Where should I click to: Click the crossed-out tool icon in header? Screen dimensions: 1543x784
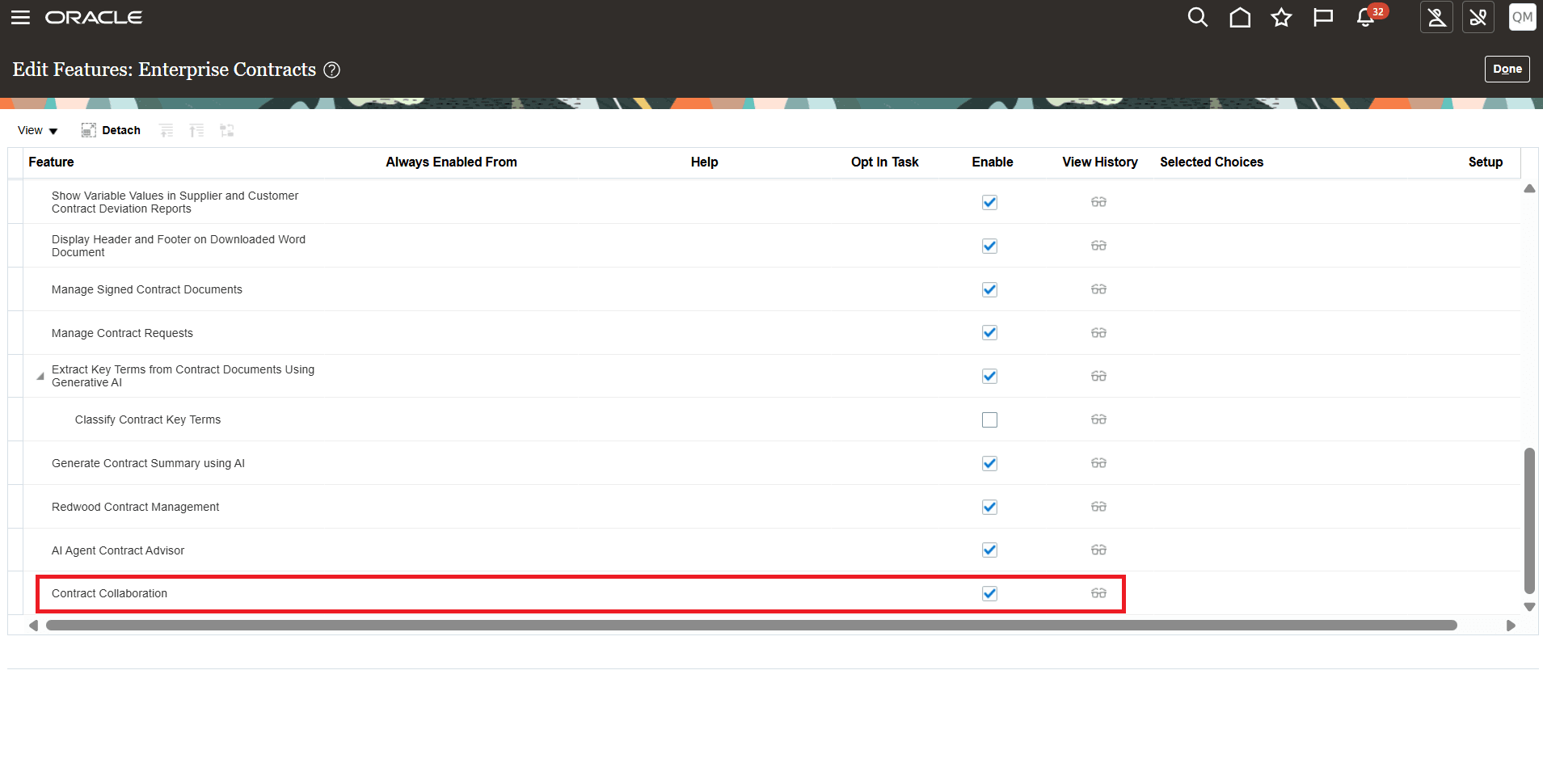point(1478,17)
